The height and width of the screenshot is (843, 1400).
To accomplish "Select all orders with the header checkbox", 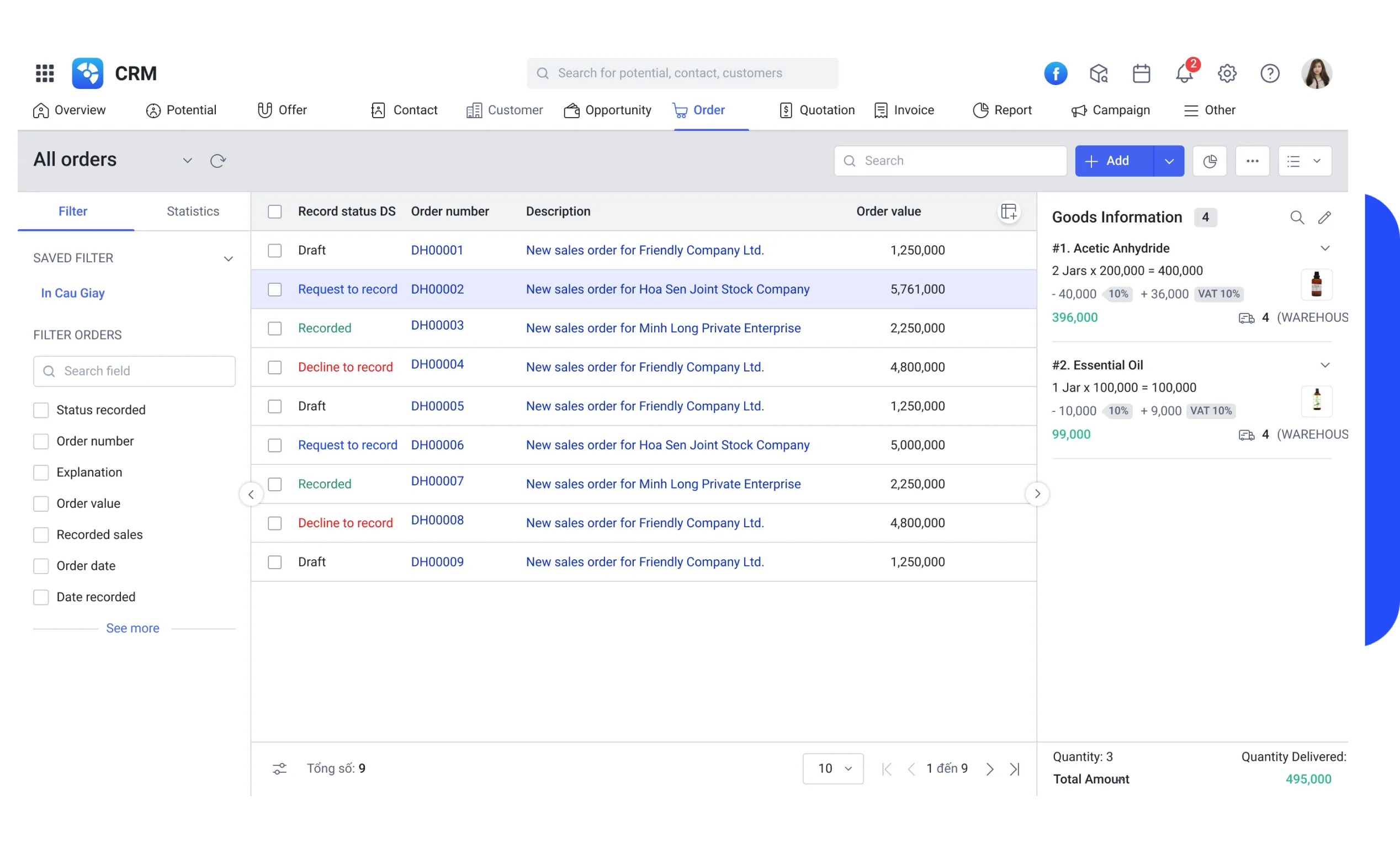I will tap(275, 211).
